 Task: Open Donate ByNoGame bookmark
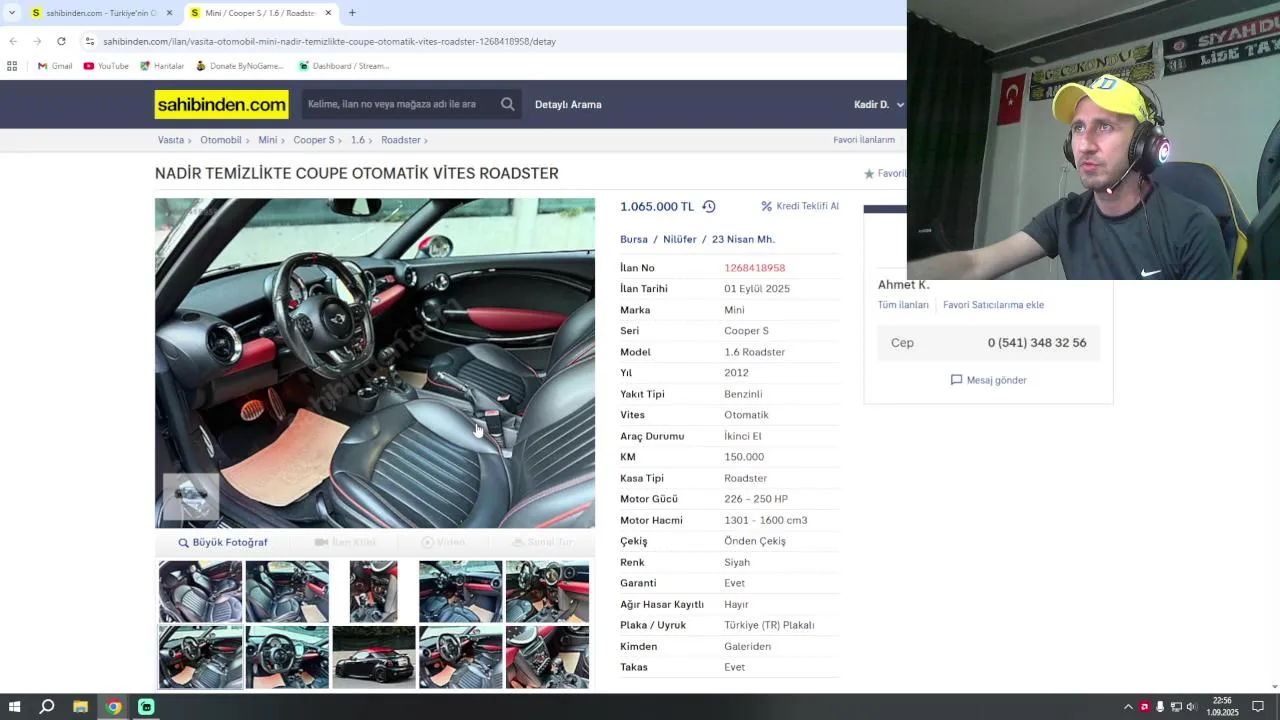tap(240, 66)
